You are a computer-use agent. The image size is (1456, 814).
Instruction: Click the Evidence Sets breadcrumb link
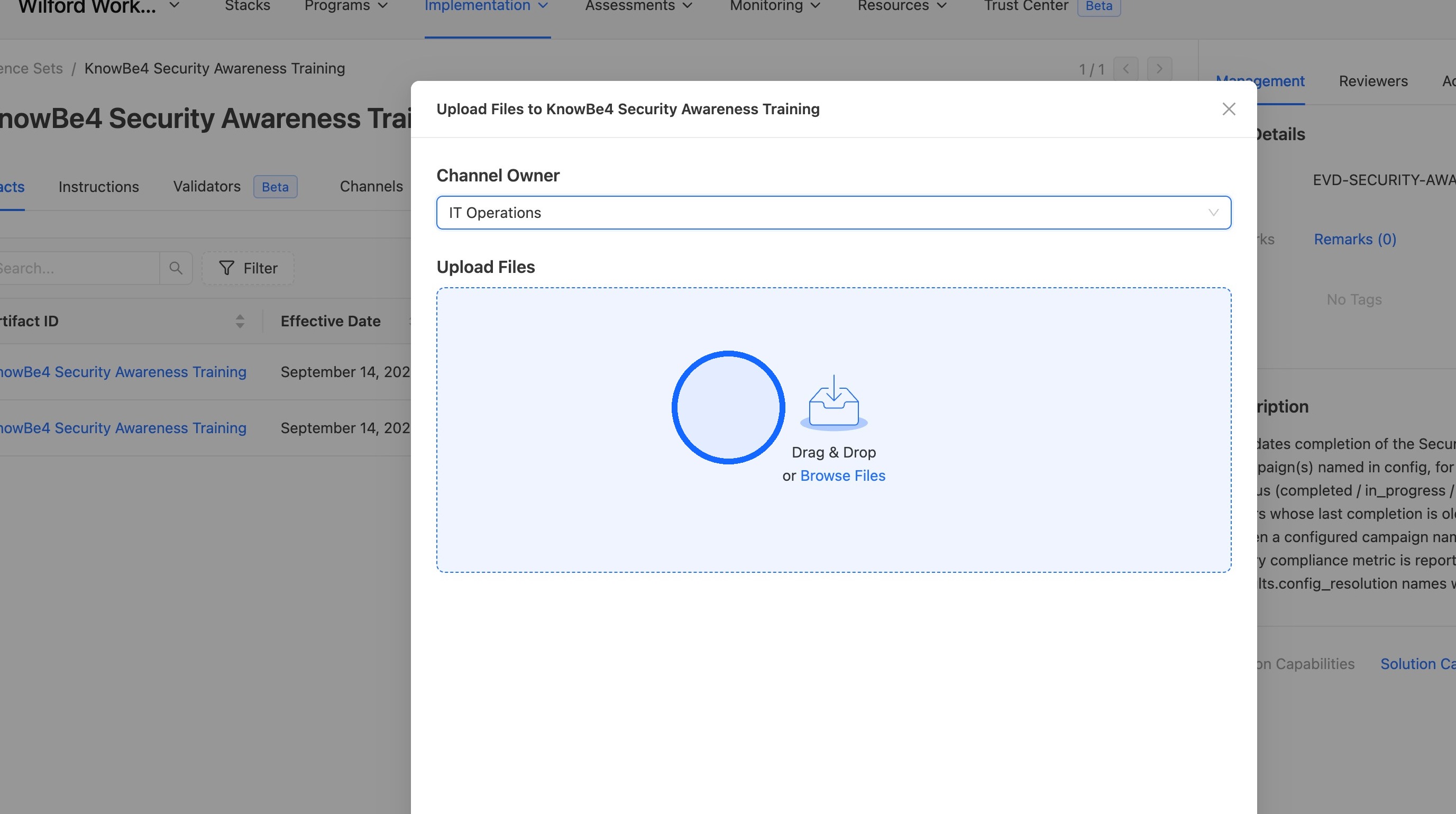point(31,68)
